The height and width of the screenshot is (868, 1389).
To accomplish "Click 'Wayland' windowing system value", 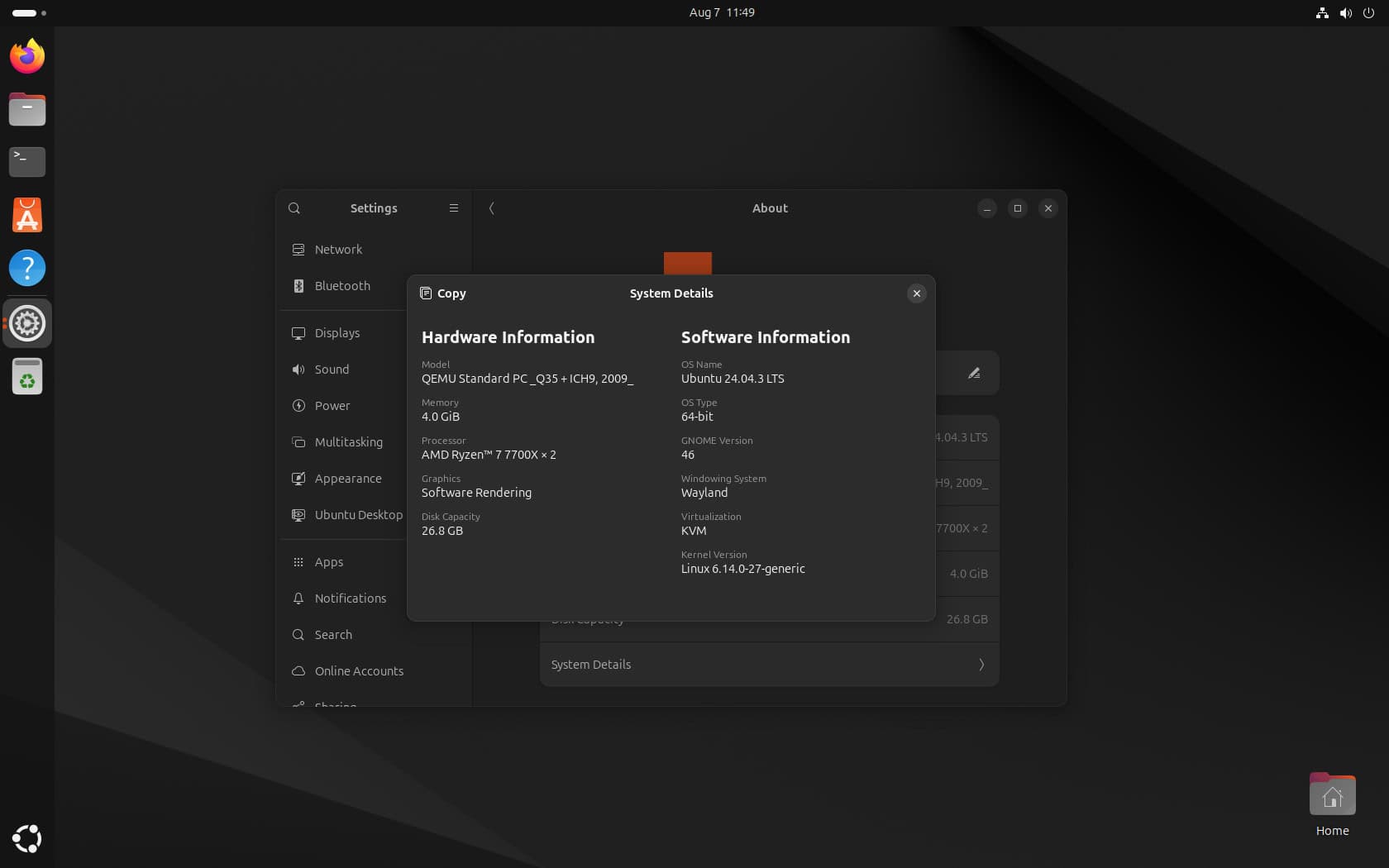I will coord(704,493).
